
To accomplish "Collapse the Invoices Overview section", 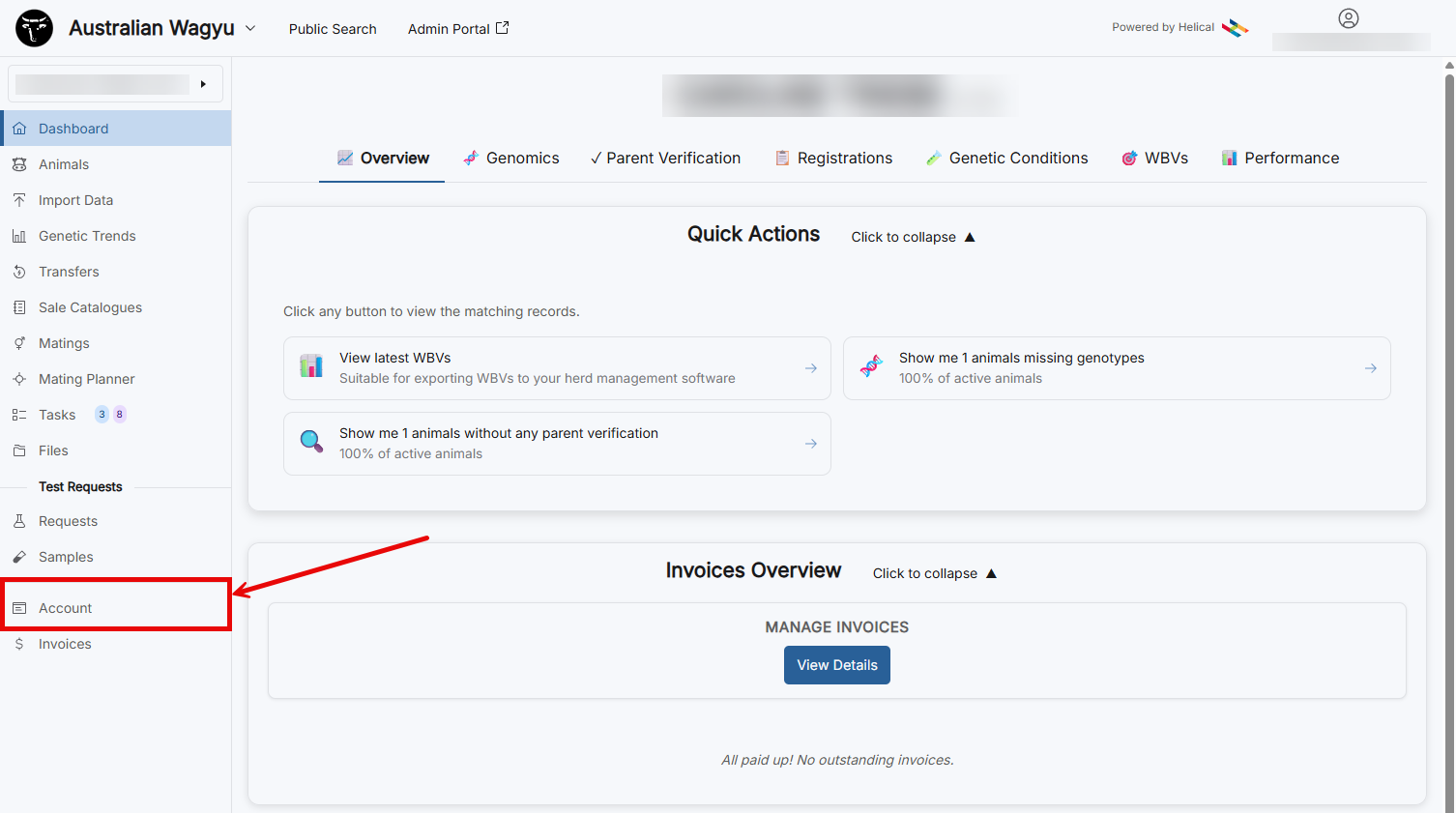I will (x=934, y=572).
